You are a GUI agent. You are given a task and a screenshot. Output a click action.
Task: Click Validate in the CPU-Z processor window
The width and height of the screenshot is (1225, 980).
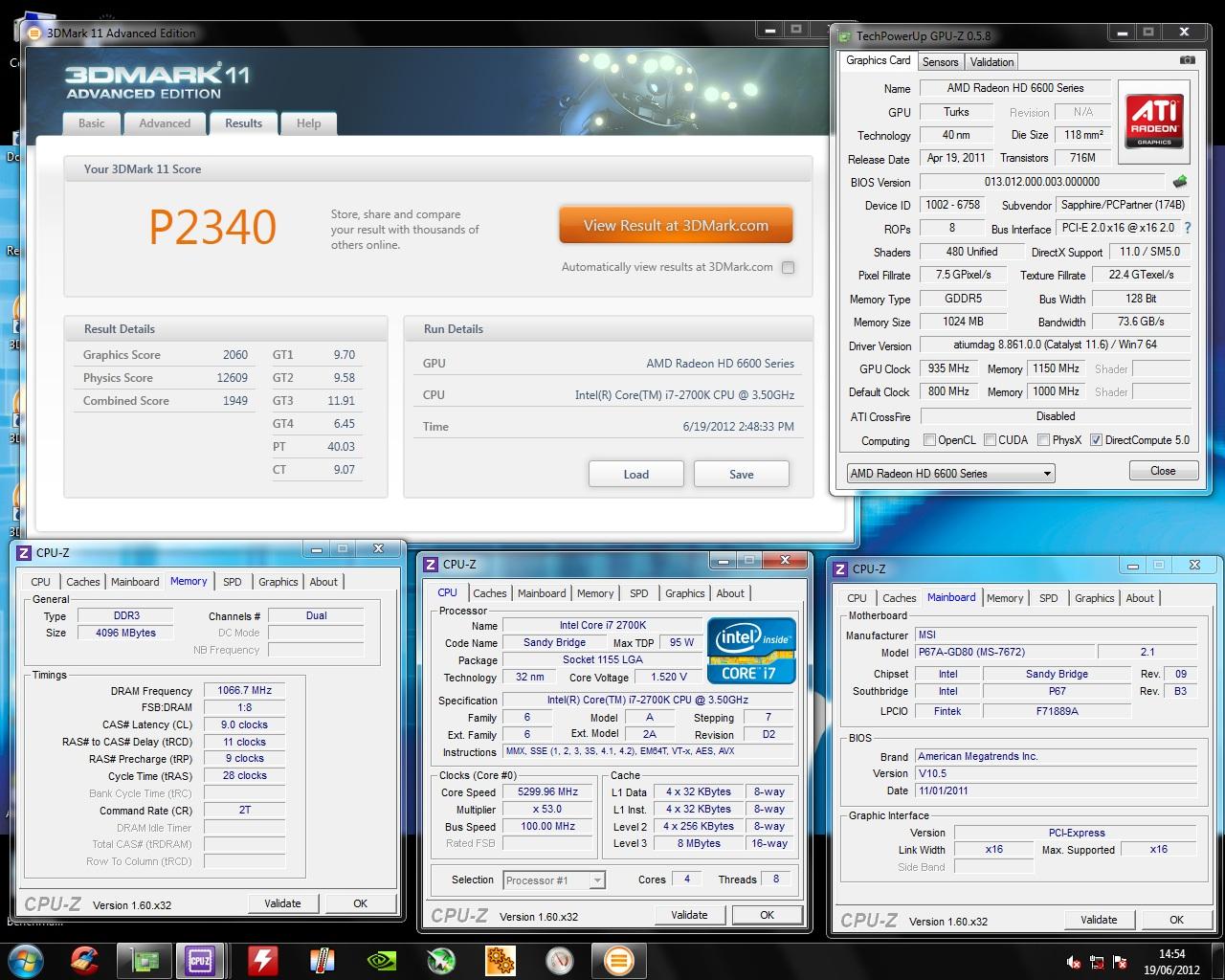point(689,915)
